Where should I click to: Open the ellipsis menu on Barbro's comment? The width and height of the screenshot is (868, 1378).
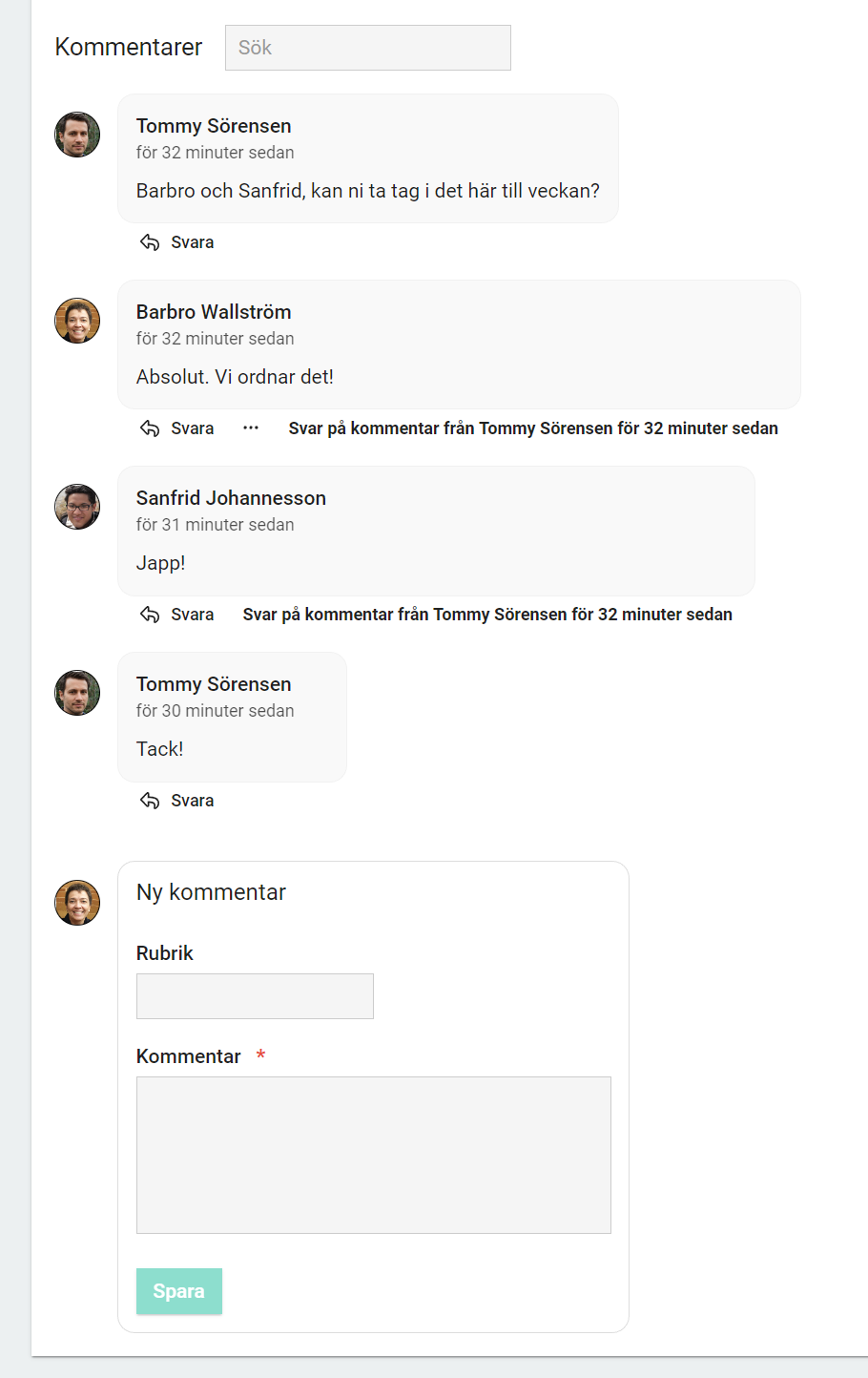250,428
